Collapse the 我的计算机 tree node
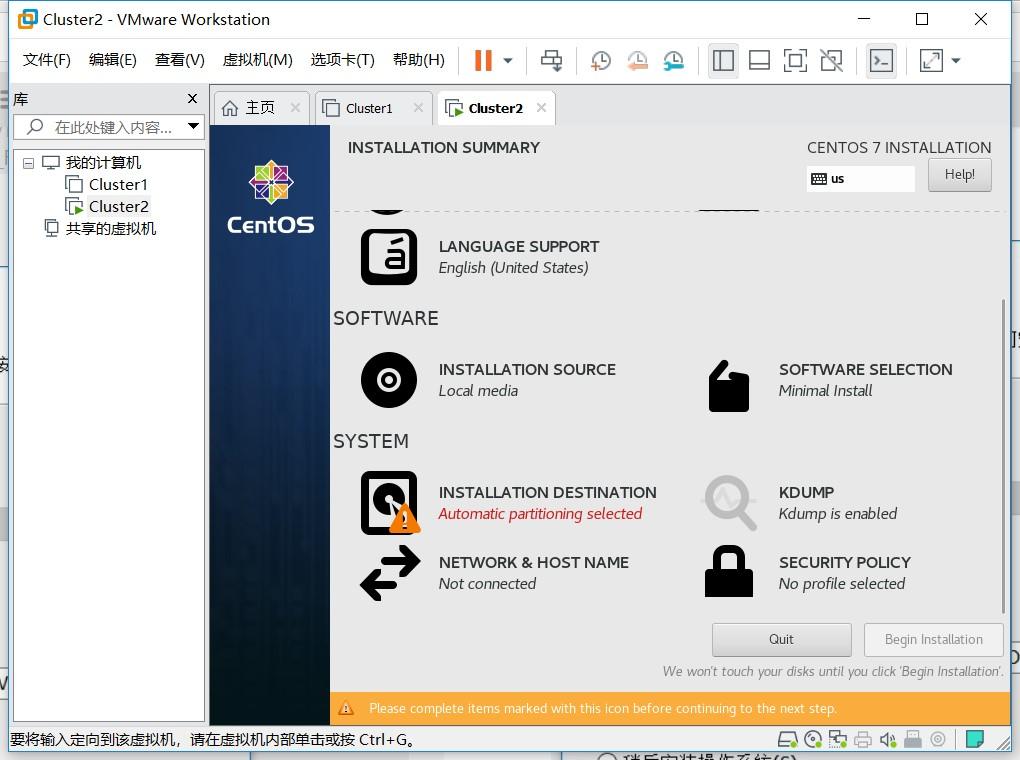Viewport: 1020px width, 760px height. [x=29, y=163]
